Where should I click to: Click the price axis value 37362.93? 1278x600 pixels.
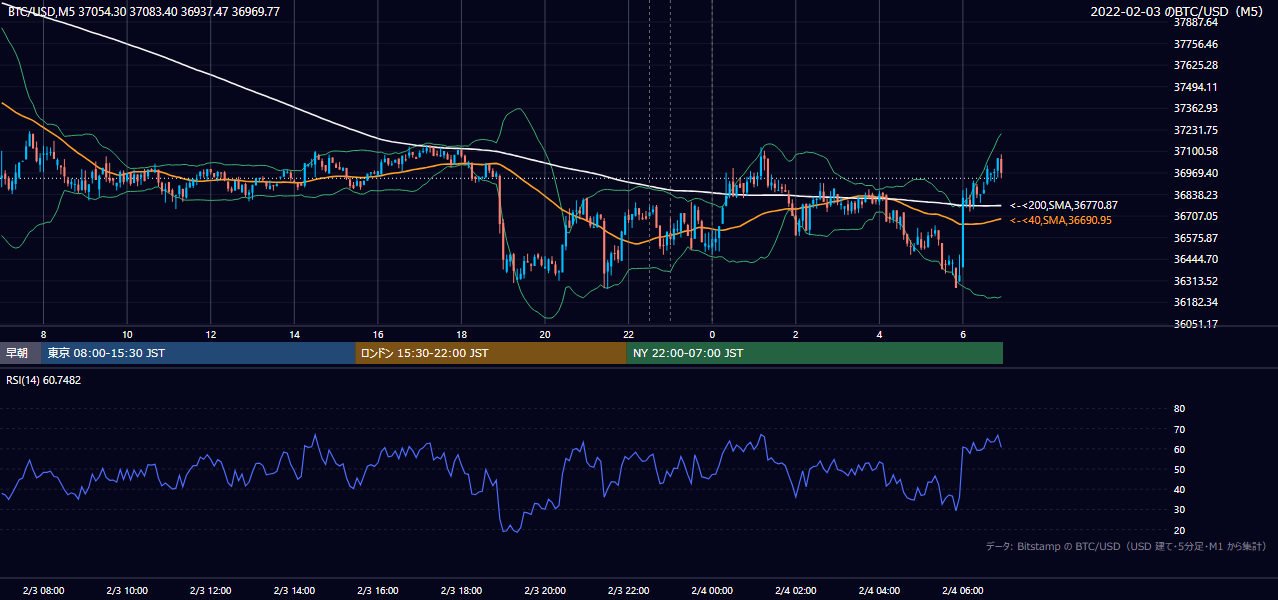pos(1196,108)
